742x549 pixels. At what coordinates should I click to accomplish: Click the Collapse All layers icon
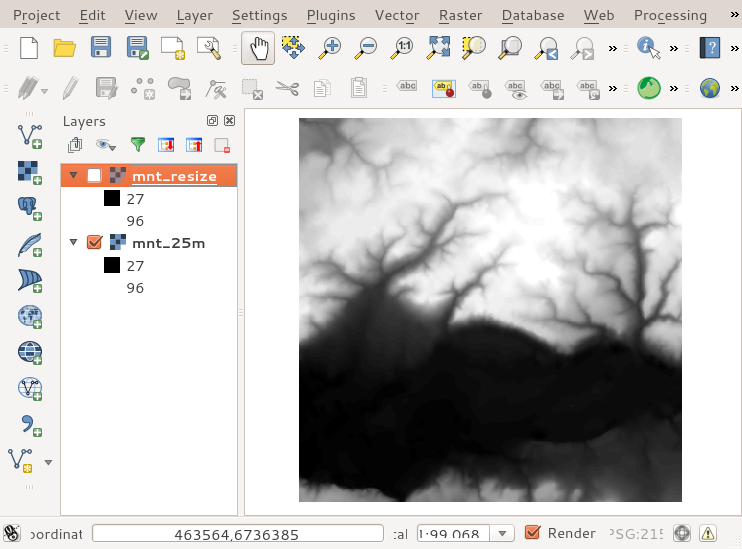(x=194, y=145)
